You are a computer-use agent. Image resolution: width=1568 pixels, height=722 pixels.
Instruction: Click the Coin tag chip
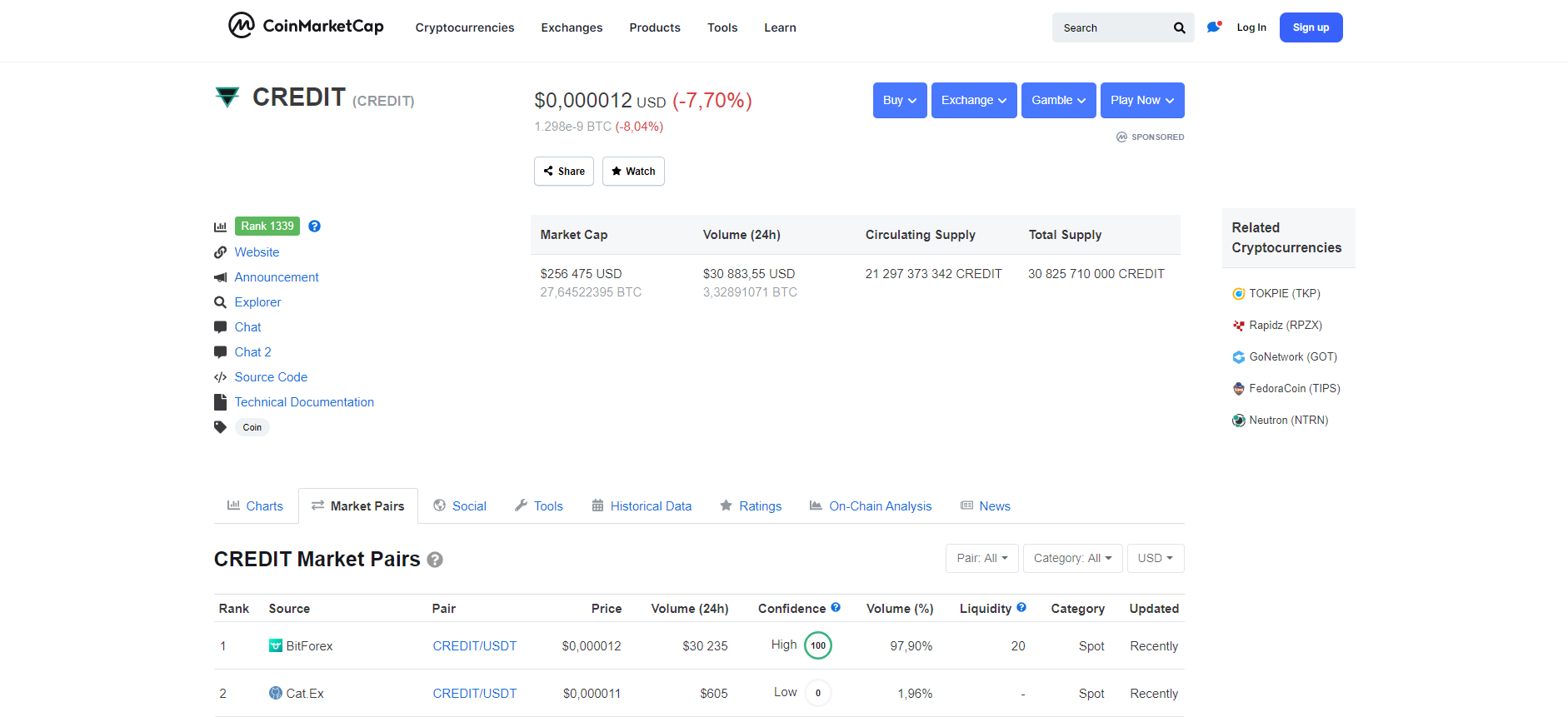pos(252,427)
